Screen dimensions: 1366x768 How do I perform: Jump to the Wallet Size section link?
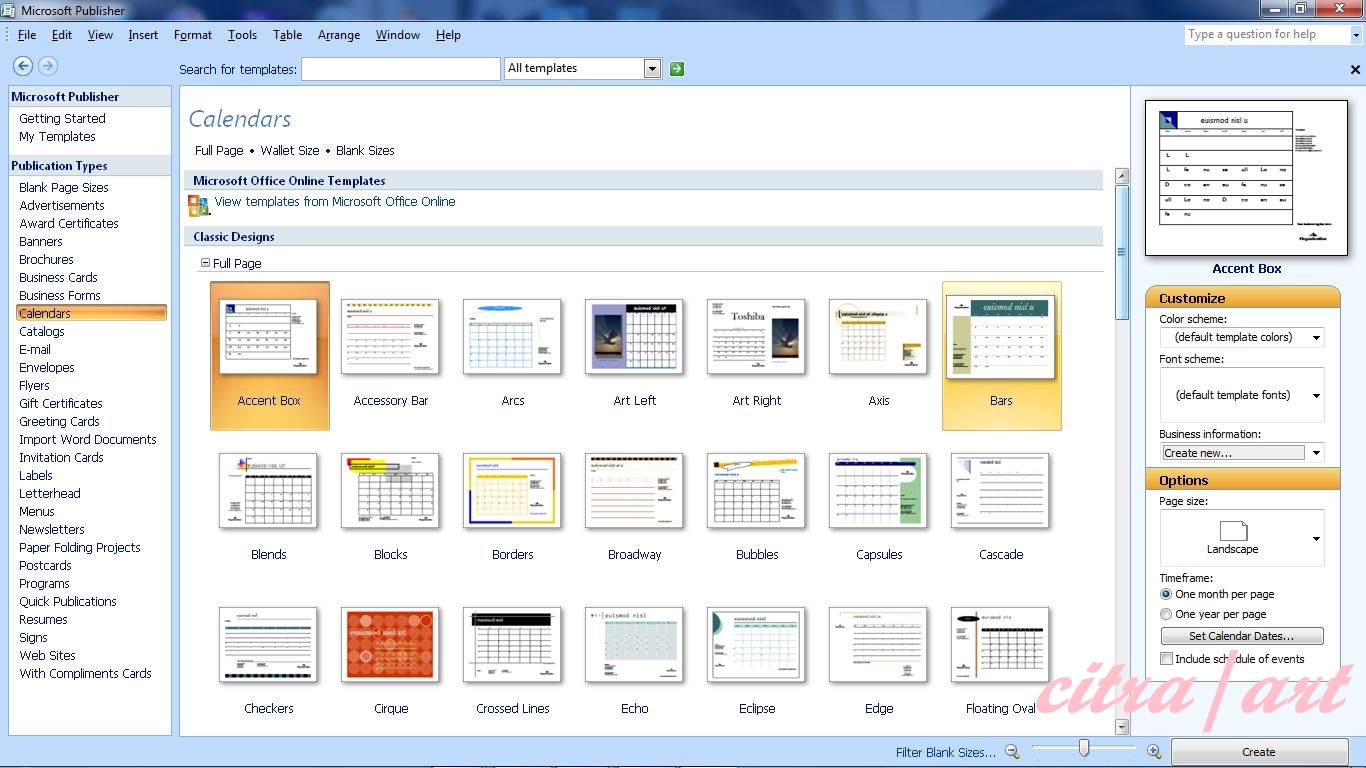tap(290, 151)
